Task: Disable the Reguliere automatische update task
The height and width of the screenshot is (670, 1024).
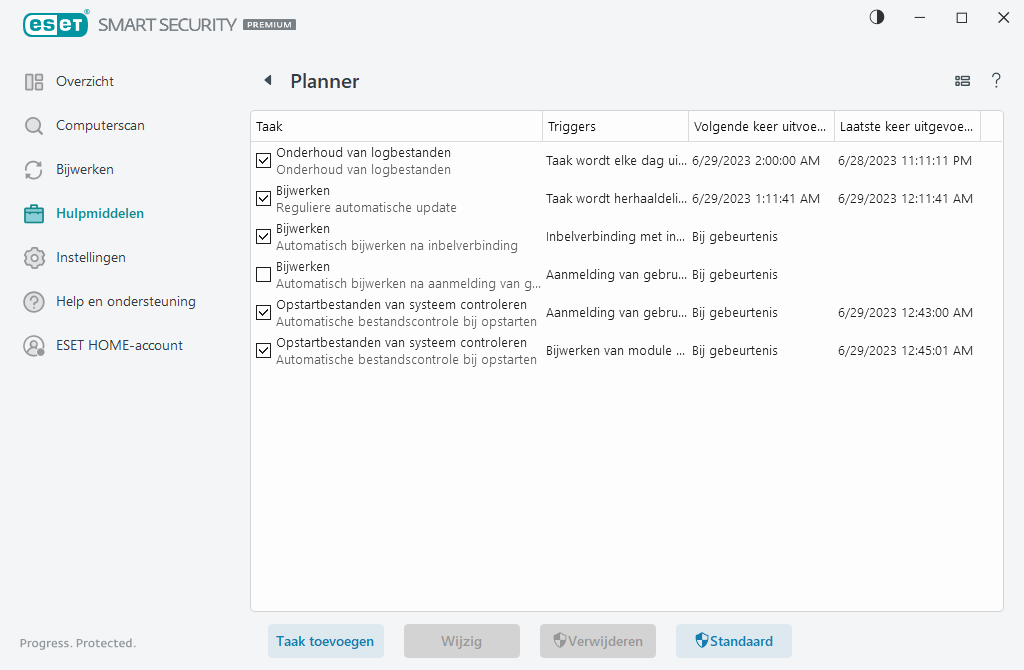Action: click(x=263, y=198)
